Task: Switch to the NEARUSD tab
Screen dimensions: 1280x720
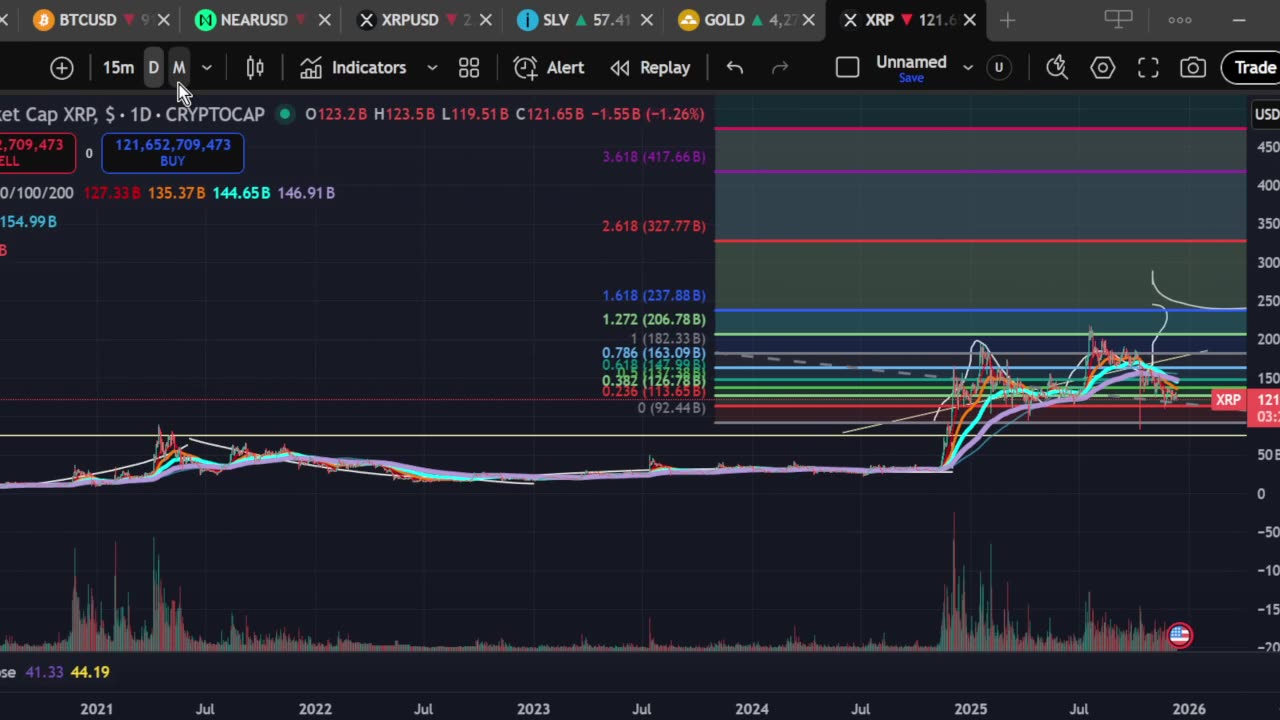Action: pyautogui.click(x=255, y=20)
